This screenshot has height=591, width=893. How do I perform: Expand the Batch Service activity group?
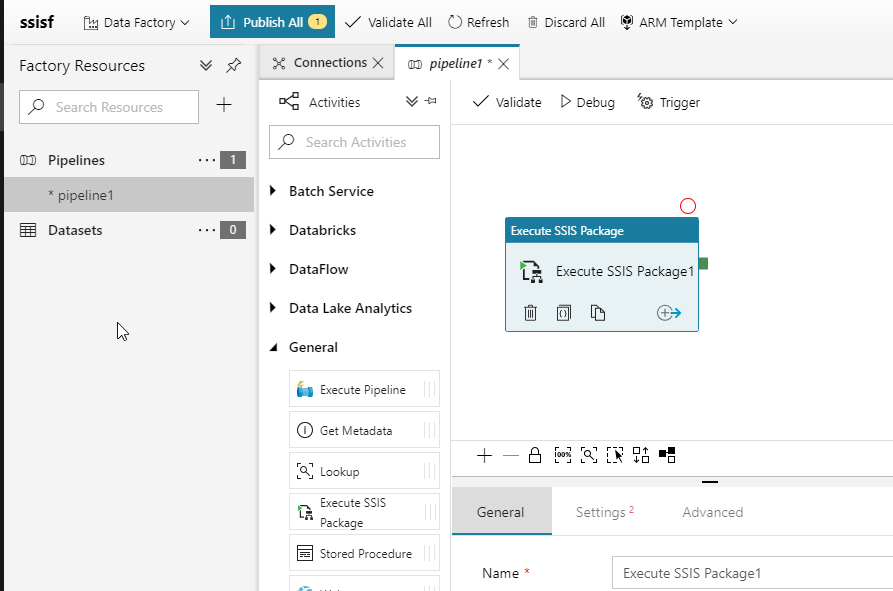[x=274, y=191]
